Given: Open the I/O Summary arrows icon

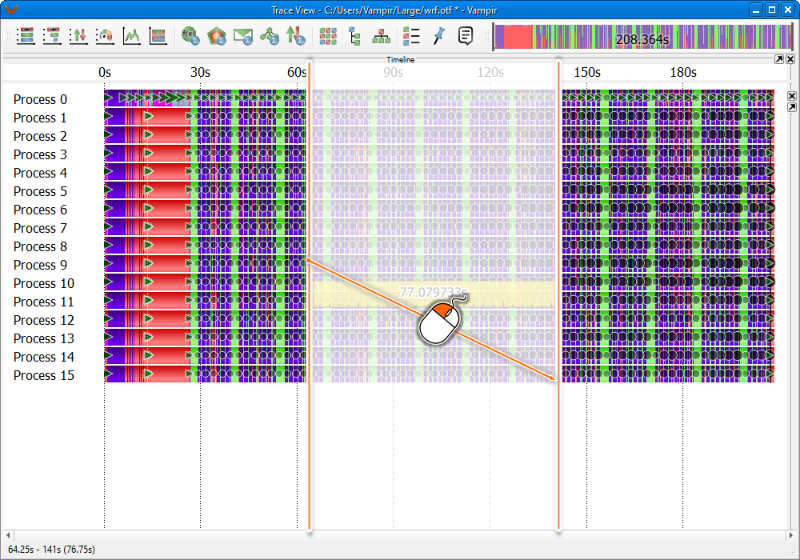Looking at the screenshot, I should coord(296,36).
